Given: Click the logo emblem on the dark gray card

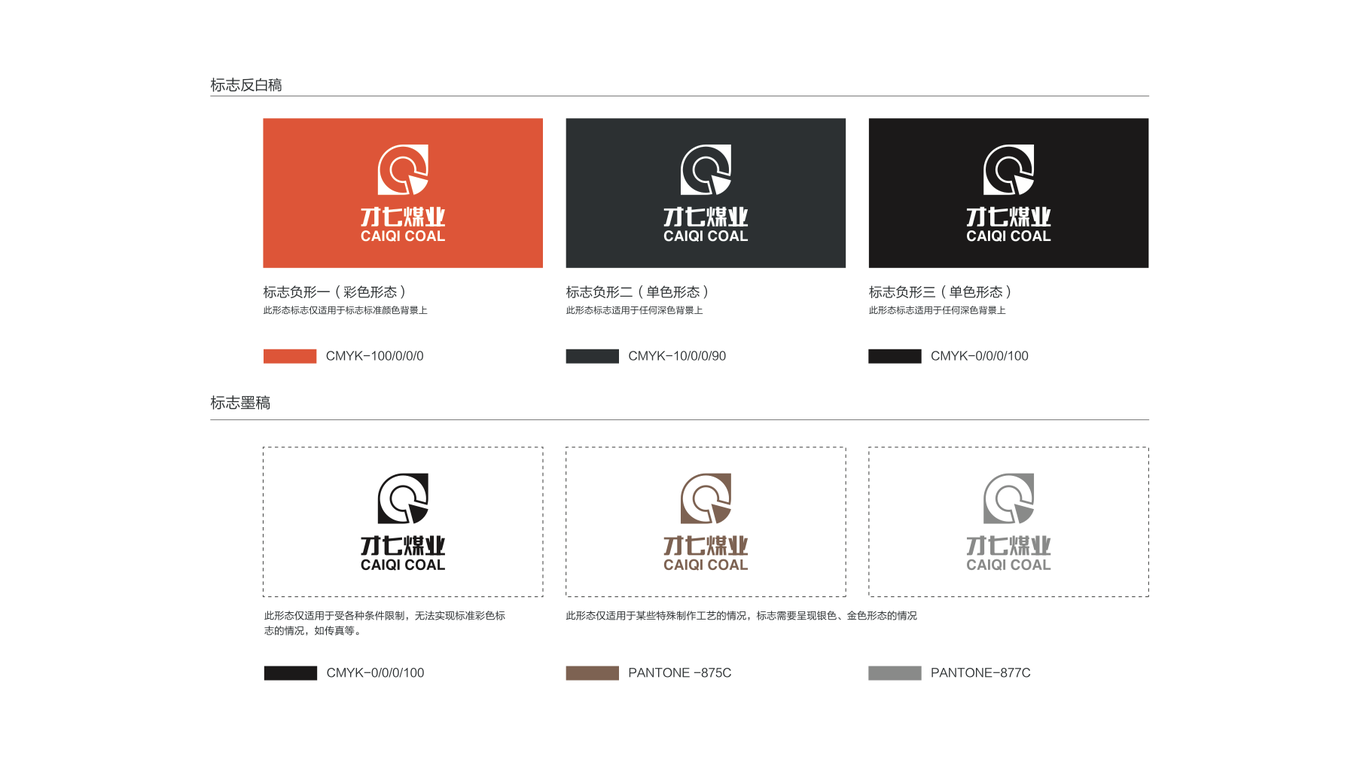Looking at the screenshot, I should click(x=706, y=170).
